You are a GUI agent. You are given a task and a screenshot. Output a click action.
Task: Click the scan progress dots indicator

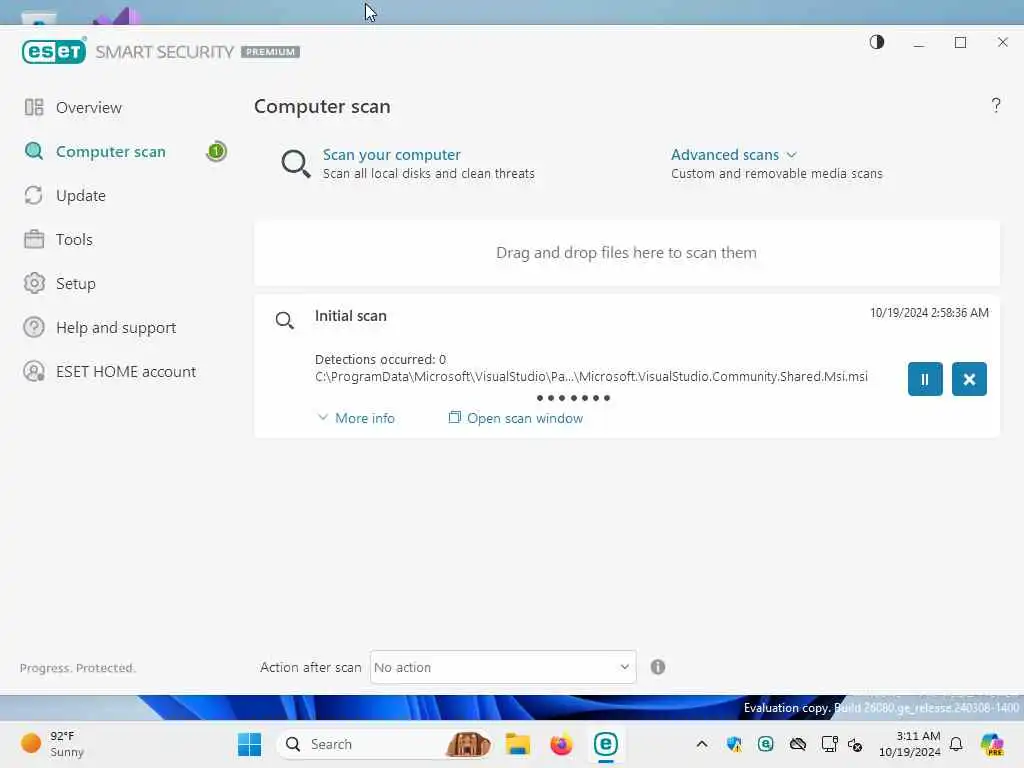[x=573, y=398]
